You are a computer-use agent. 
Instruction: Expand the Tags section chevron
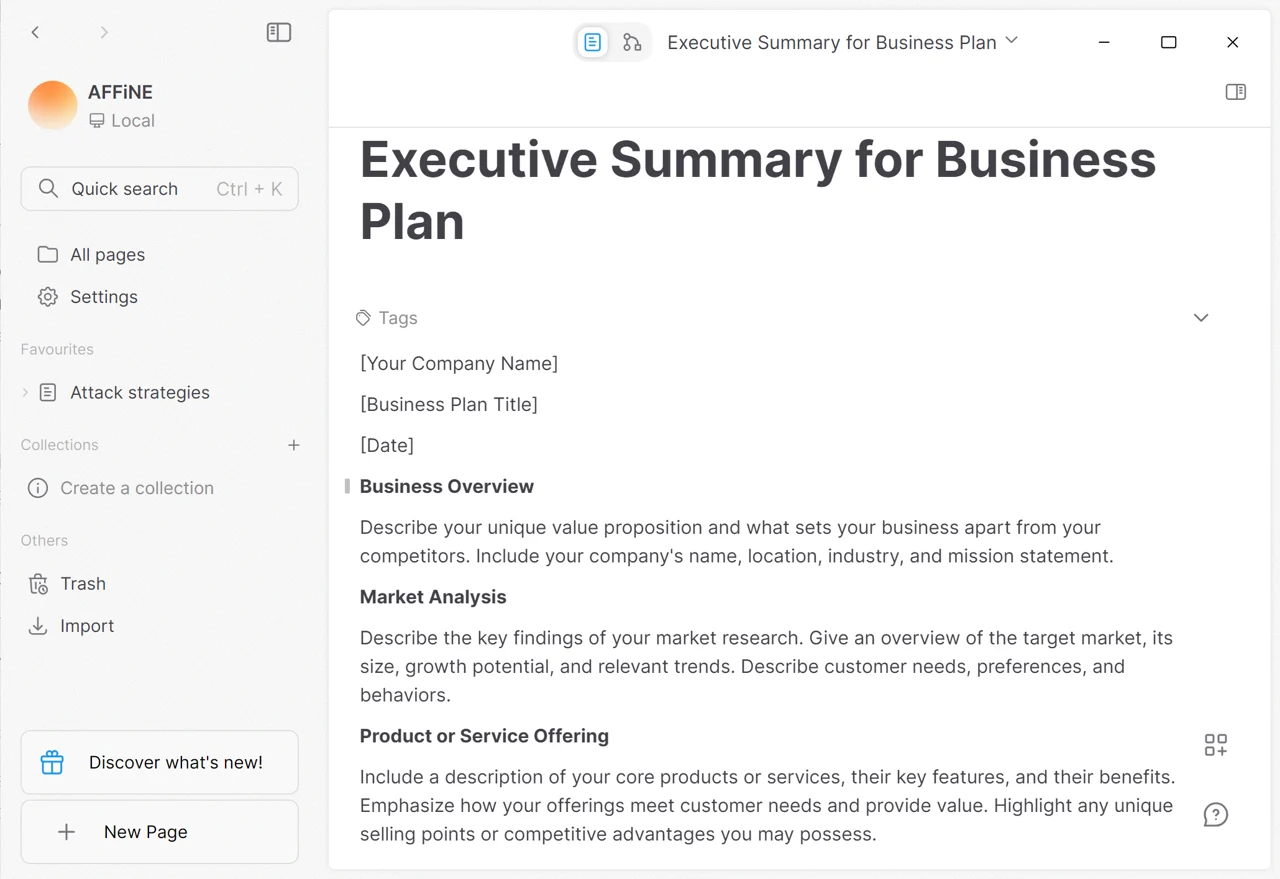point(1201,318)
